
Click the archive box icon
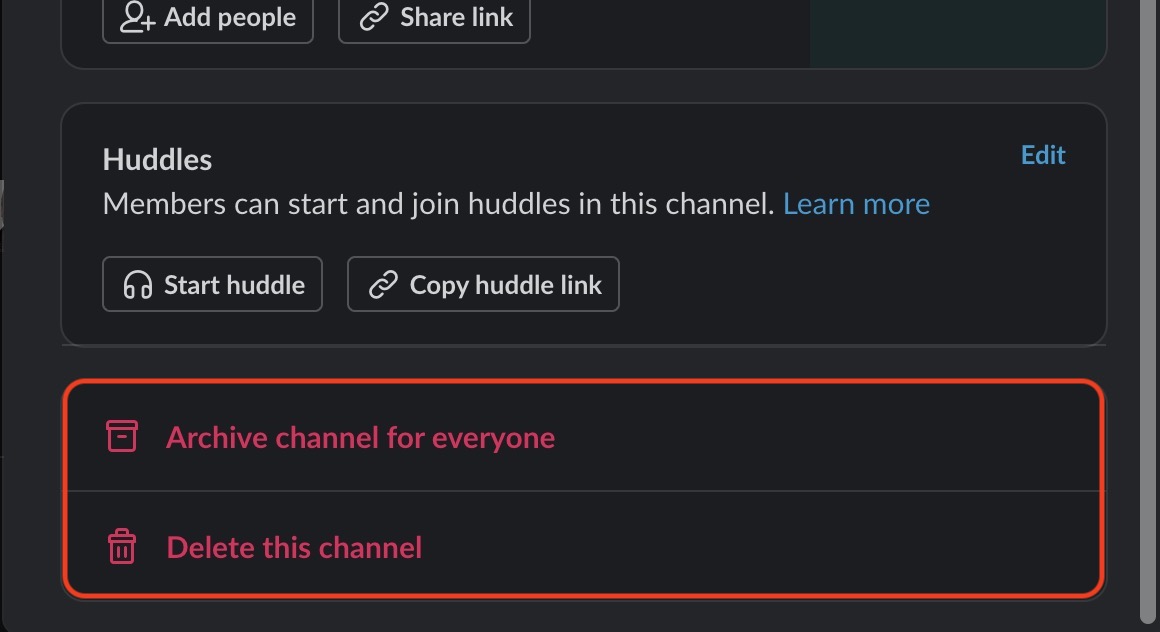pos(121,437)
